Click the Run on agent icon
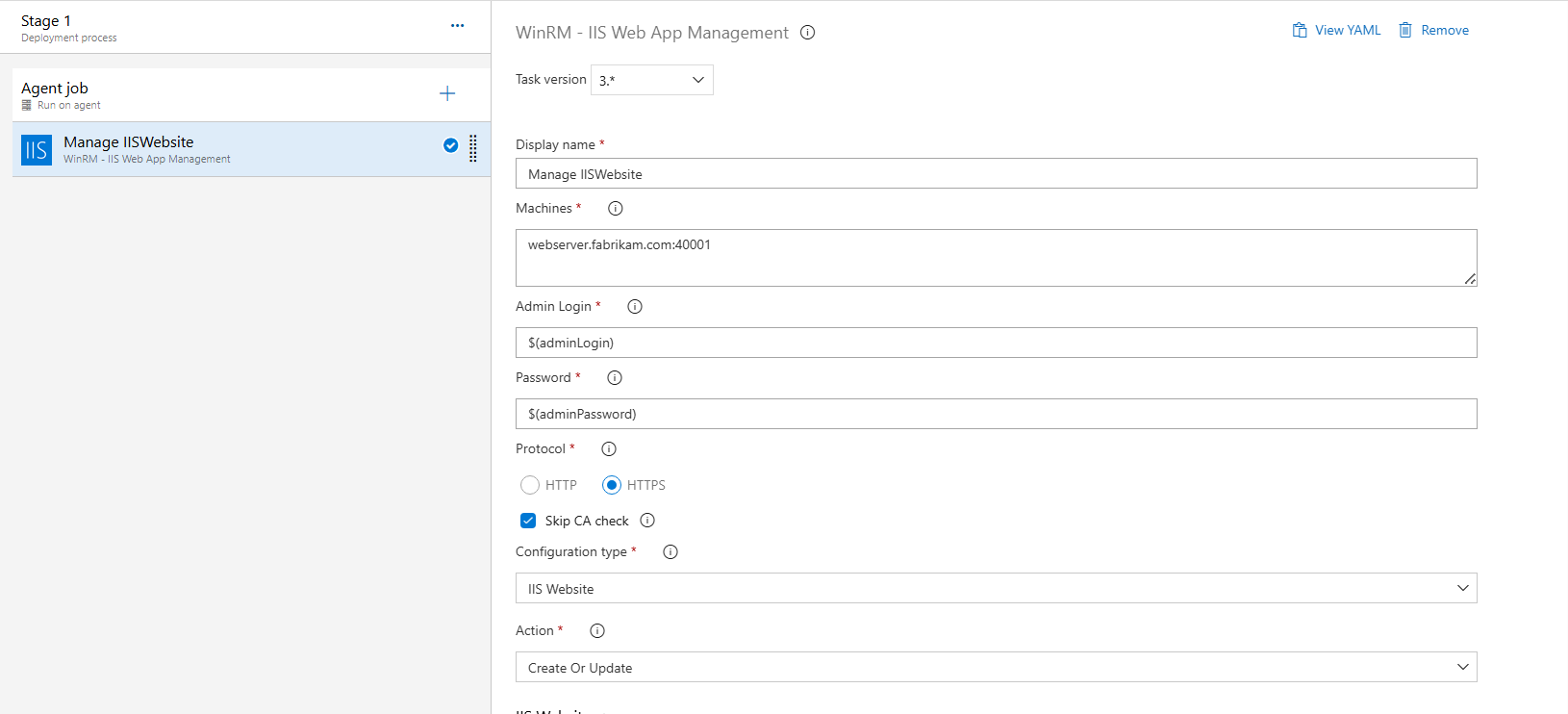1568x714 pixels. [x=27, y=106]
